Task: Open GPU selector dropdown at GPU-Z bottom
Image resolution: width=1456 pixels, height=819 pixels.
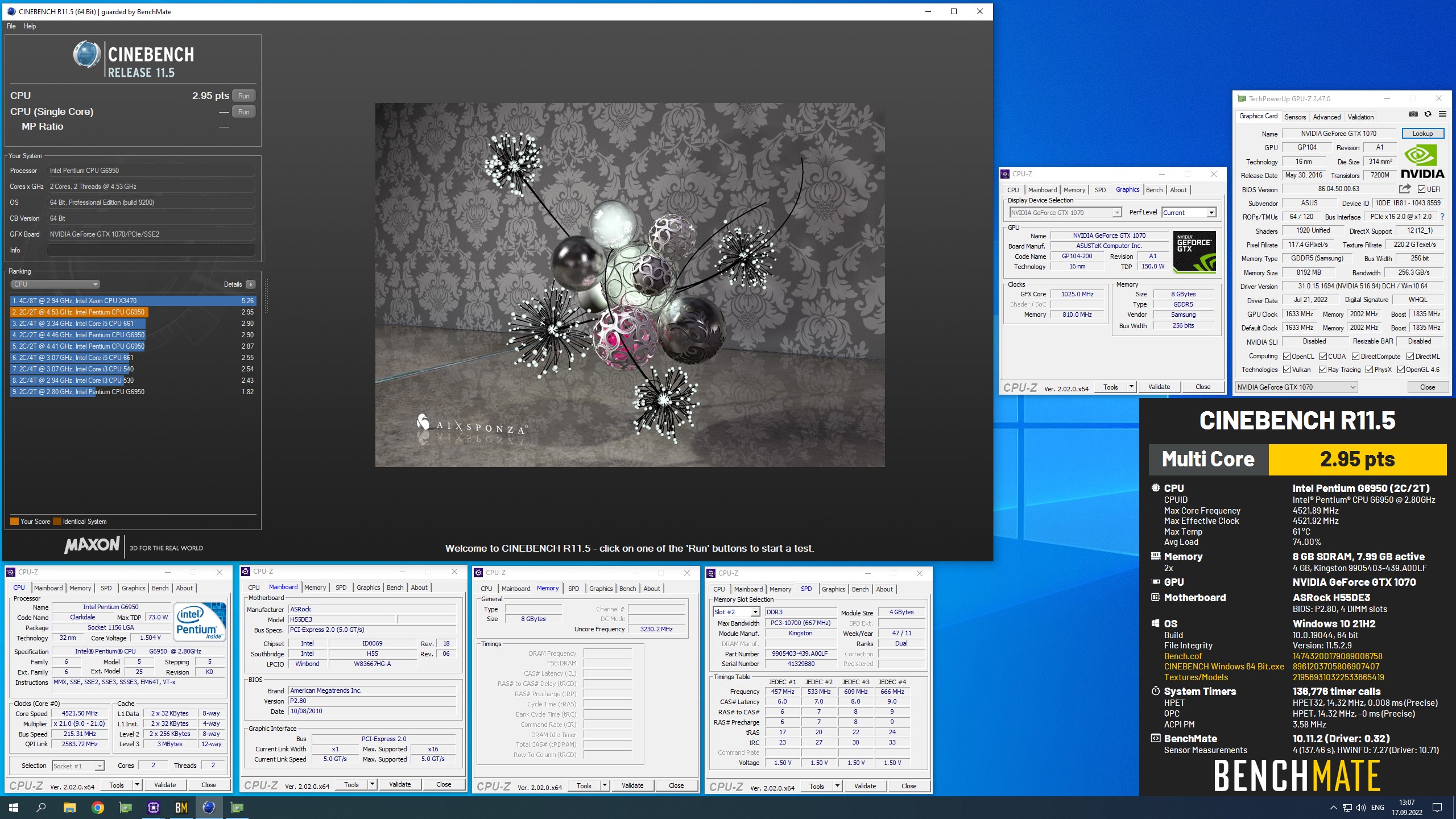Action: [x=1296, y=387]
